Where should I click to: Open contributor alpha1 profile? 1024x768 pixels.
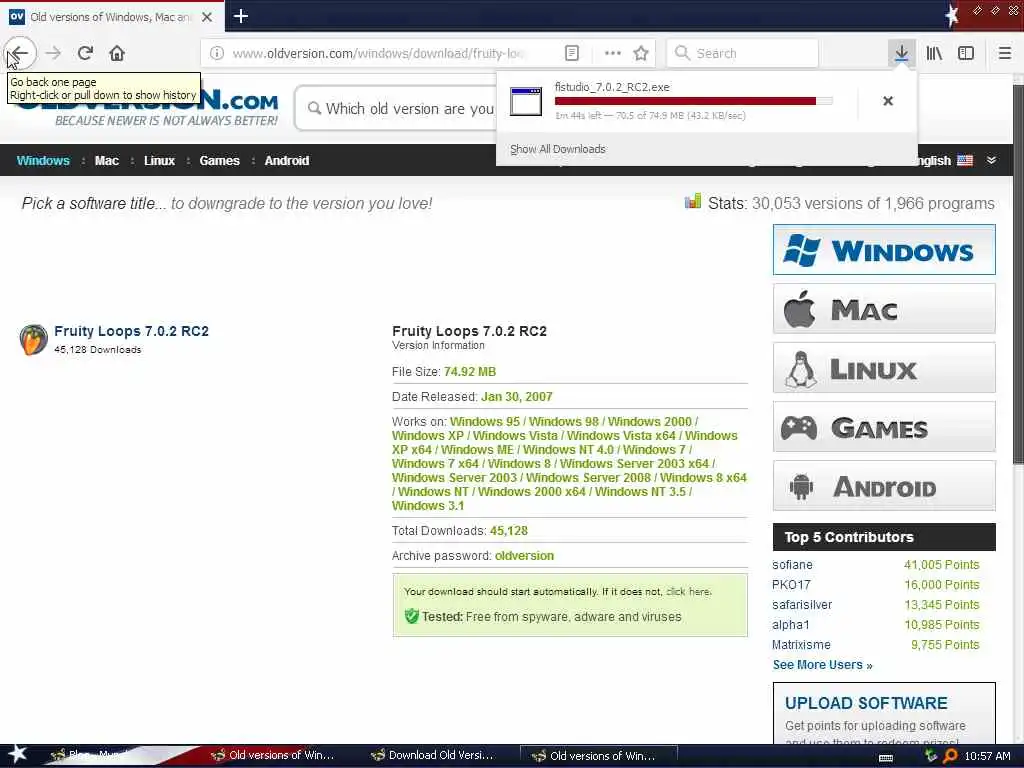tap(790, 625)
